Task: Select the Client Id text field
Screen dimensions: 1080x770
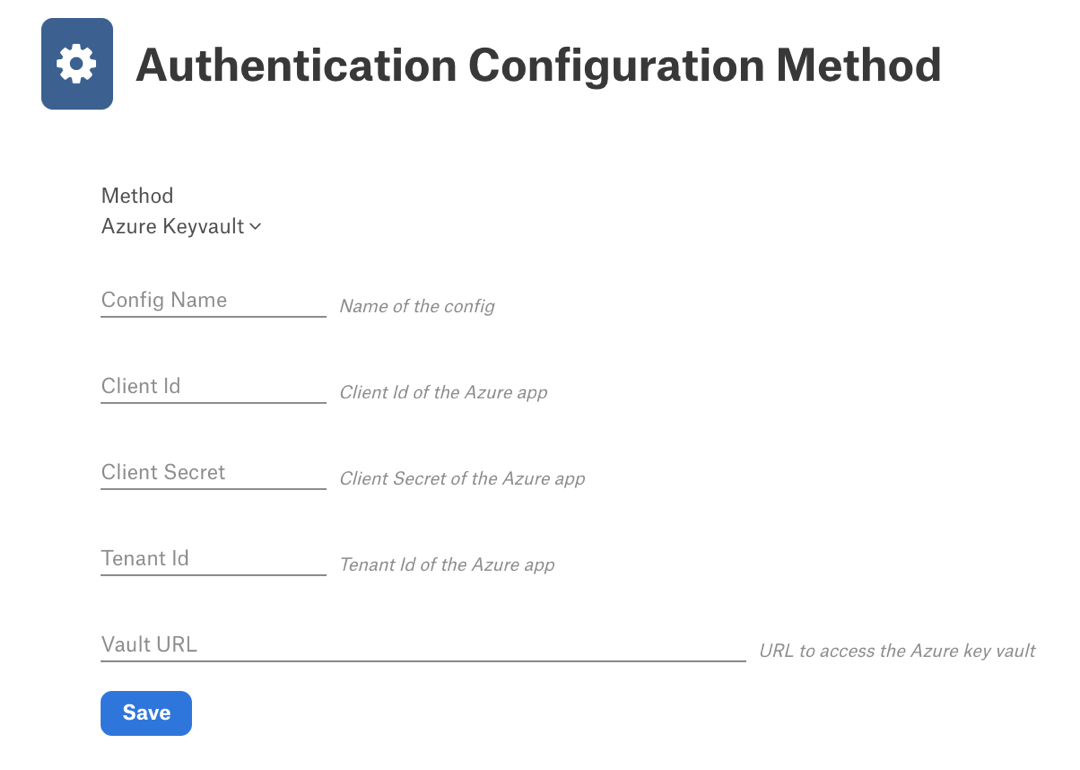Action: click(214, 386)
